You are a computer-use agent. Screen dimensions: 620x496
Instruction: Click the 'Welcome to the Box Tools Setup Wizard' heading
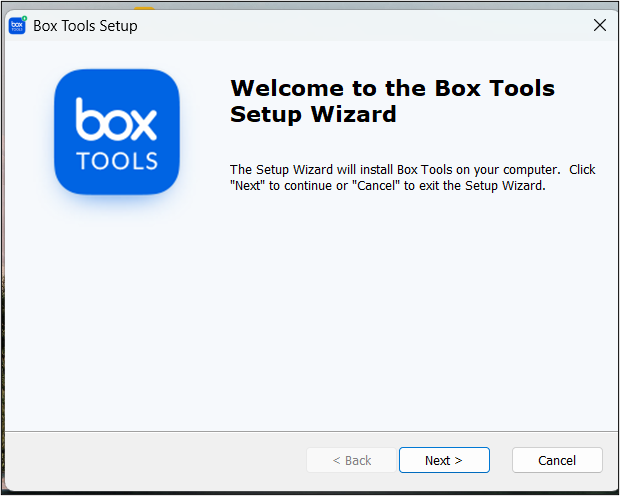pos(392,101)
